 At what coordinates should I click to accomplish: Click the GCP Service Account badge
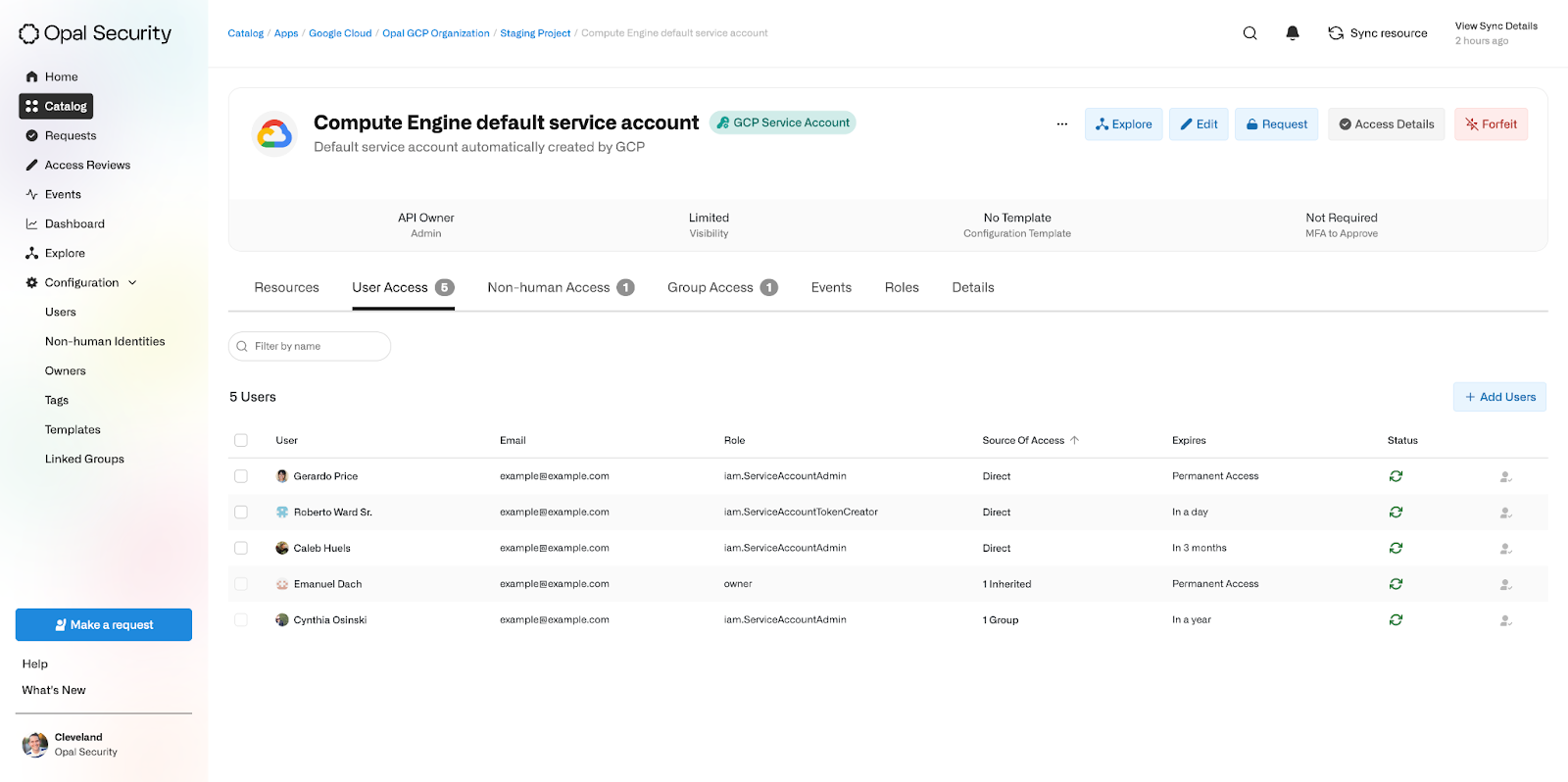783,122
